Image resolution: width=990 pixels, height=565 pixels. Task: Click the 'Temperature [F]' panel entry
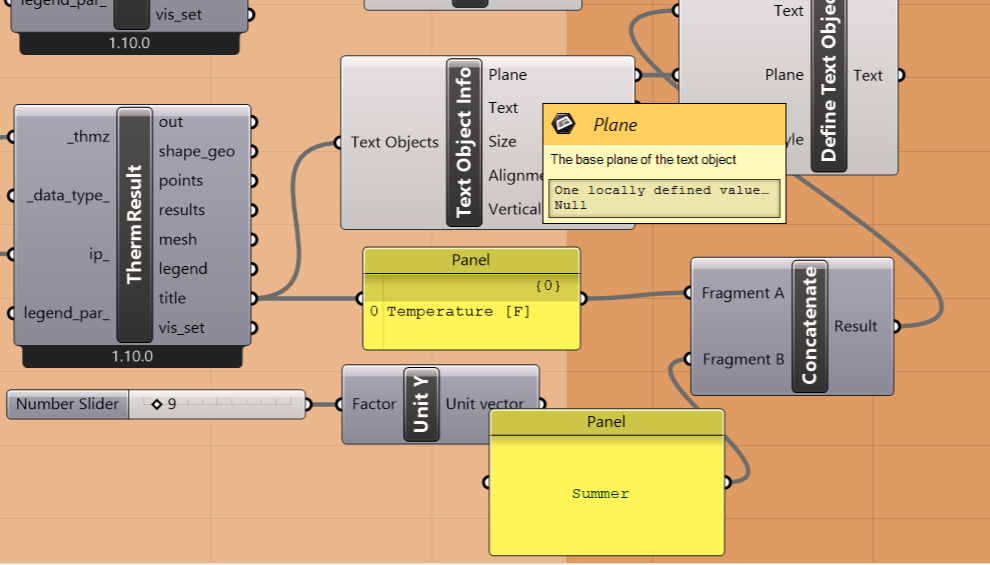(x=458, y=311)
